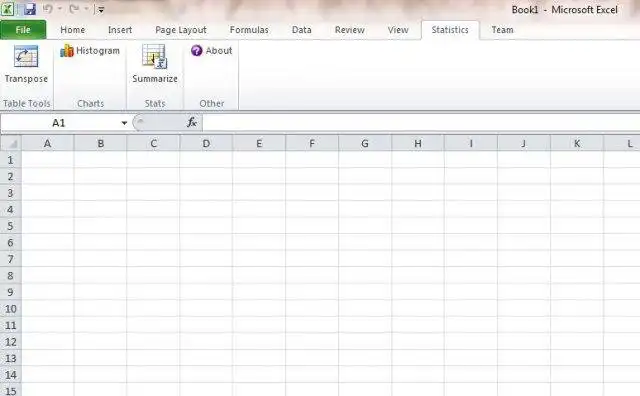Select the Statistics ribbon tab
The height and width of the screenshot is (396, 640).
[x=450, y=30]
